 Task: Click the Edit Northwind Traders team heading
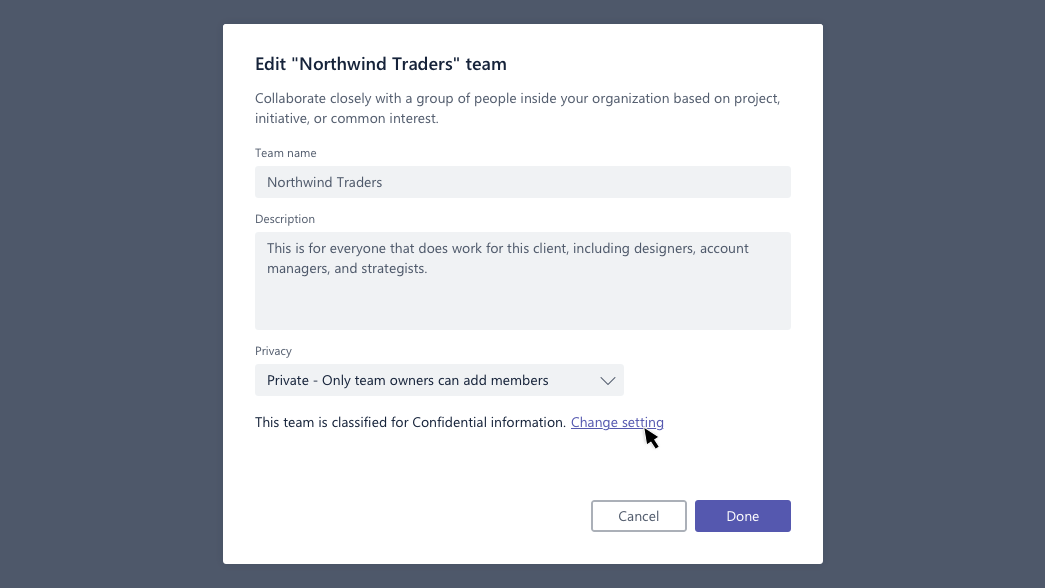click(380, 63)
